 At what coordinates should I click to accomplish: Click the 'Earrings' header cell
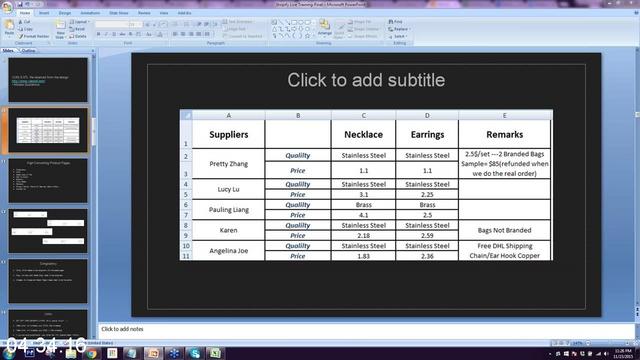coord(427,134)
